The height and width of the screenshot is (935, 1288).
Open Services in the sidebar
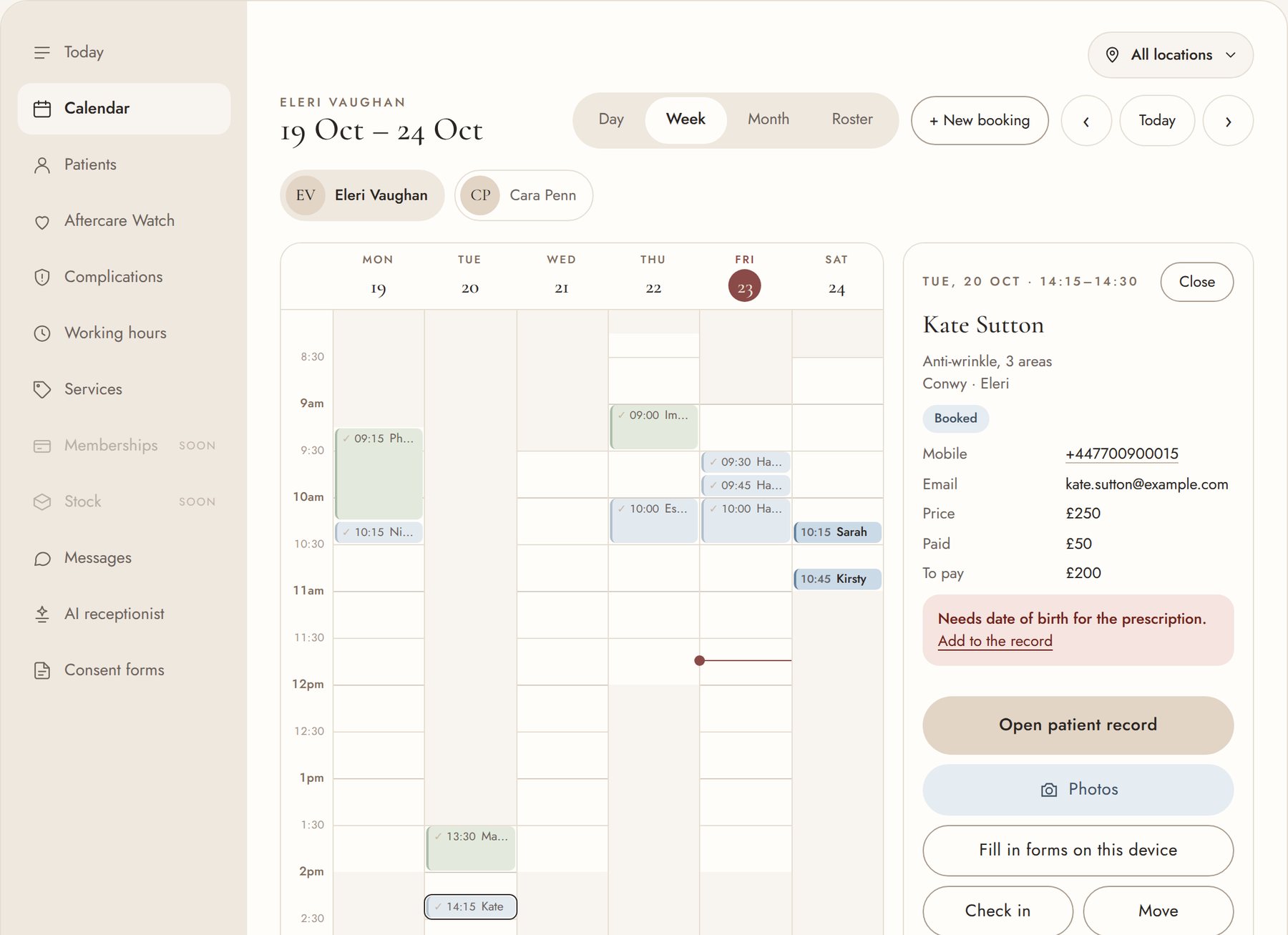point(124,389)
